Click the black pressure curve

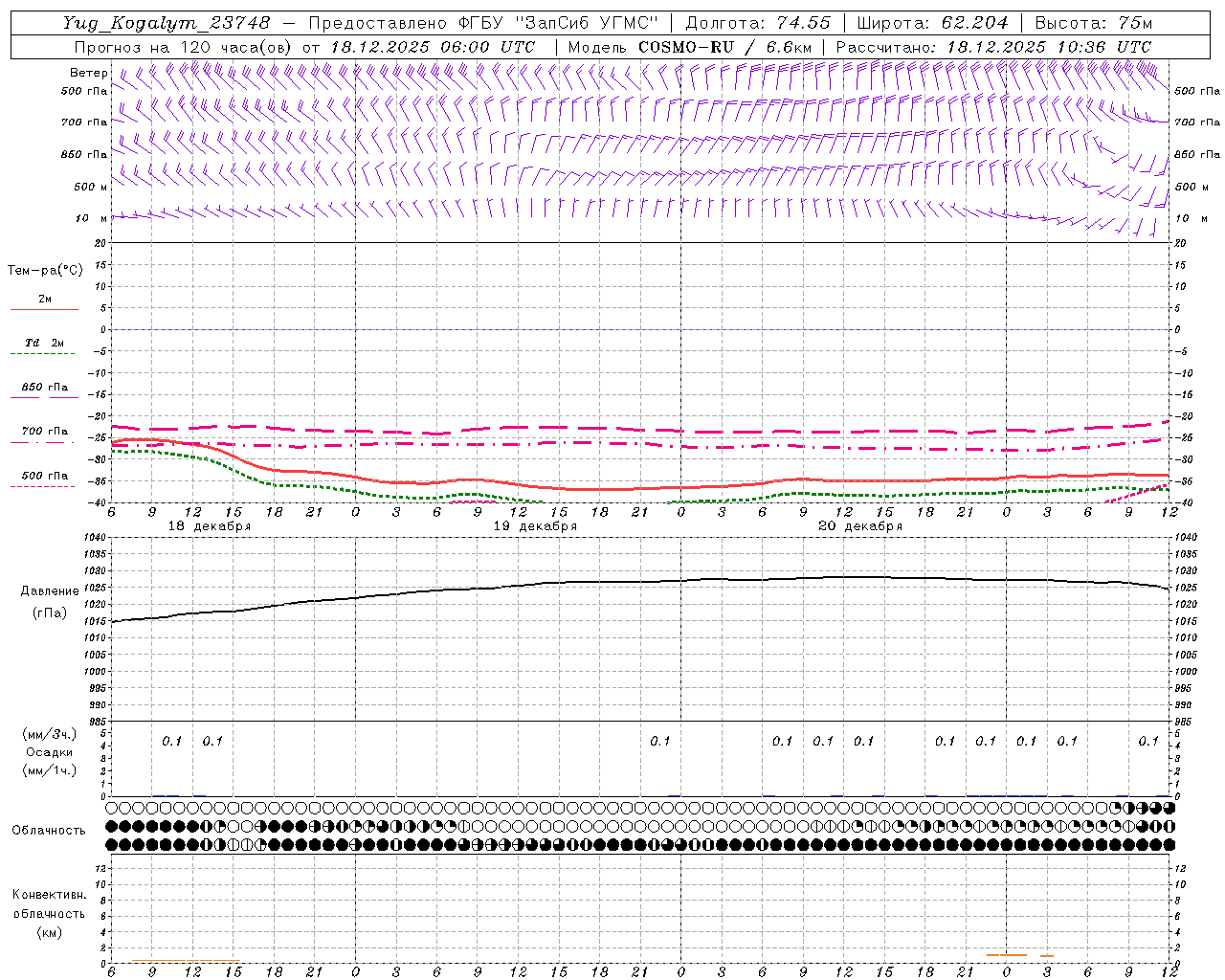click(639, 581)
